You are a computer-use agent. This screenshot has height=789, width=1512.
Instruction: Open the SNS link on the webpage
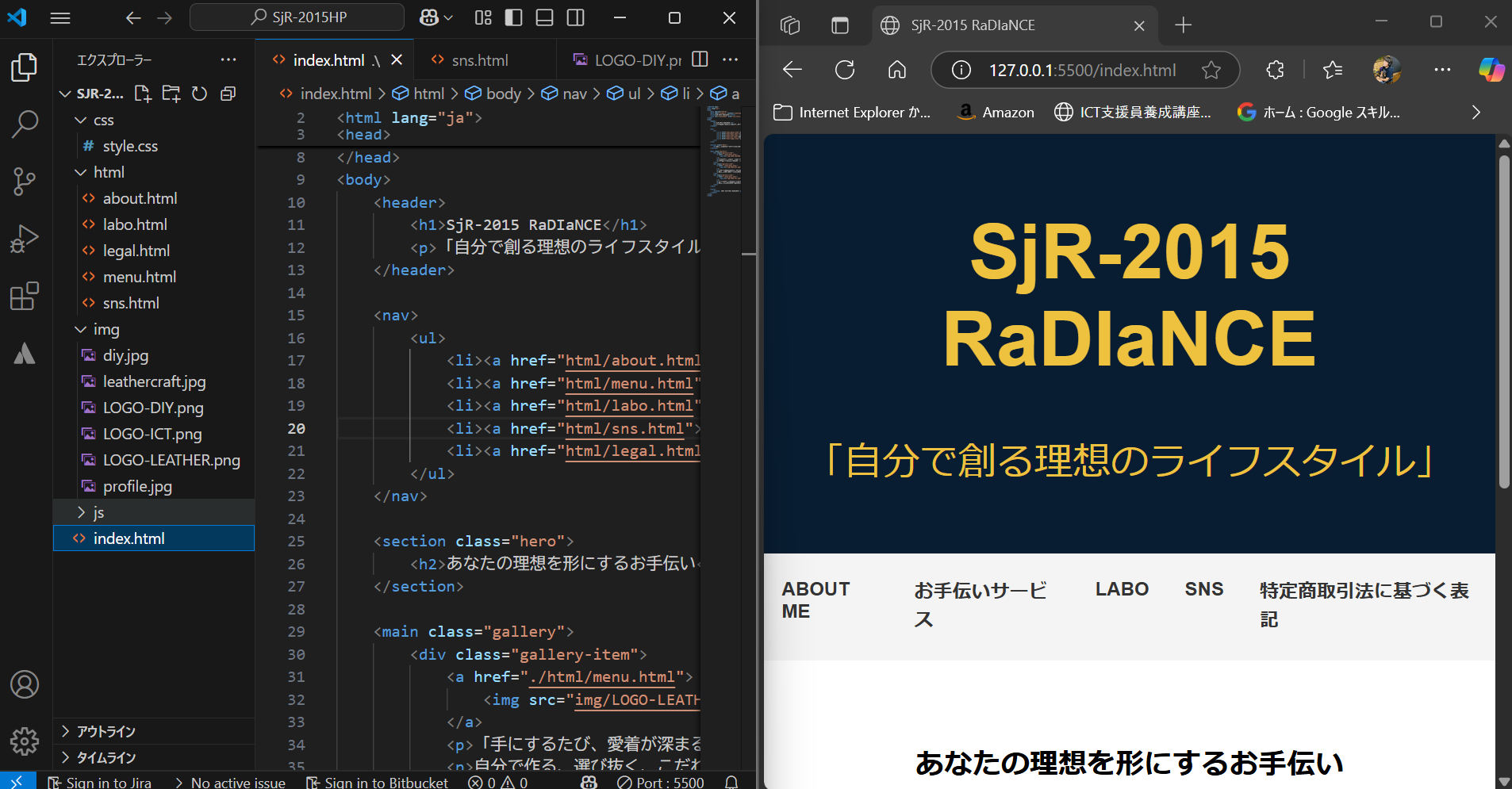(x=1203, y=588)
